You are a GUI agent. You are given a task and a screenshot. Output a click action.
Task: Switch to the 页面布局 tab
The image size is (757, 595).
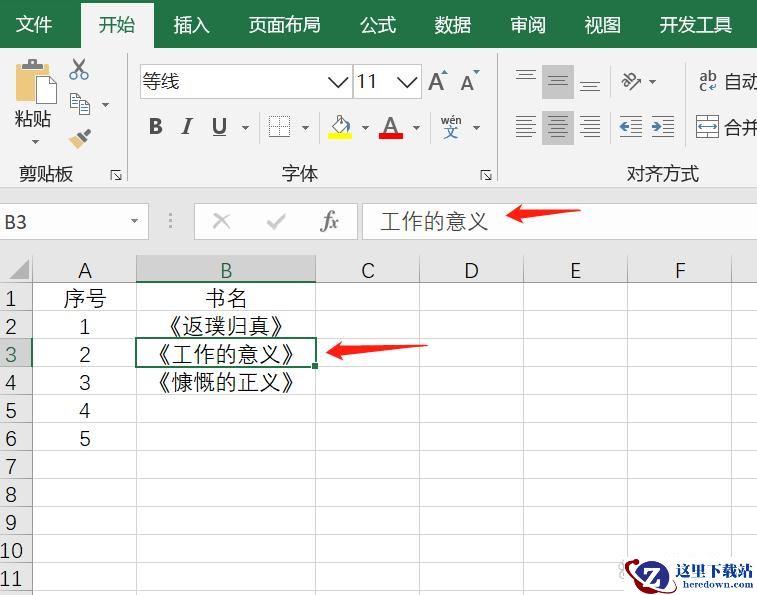[285, 24]
